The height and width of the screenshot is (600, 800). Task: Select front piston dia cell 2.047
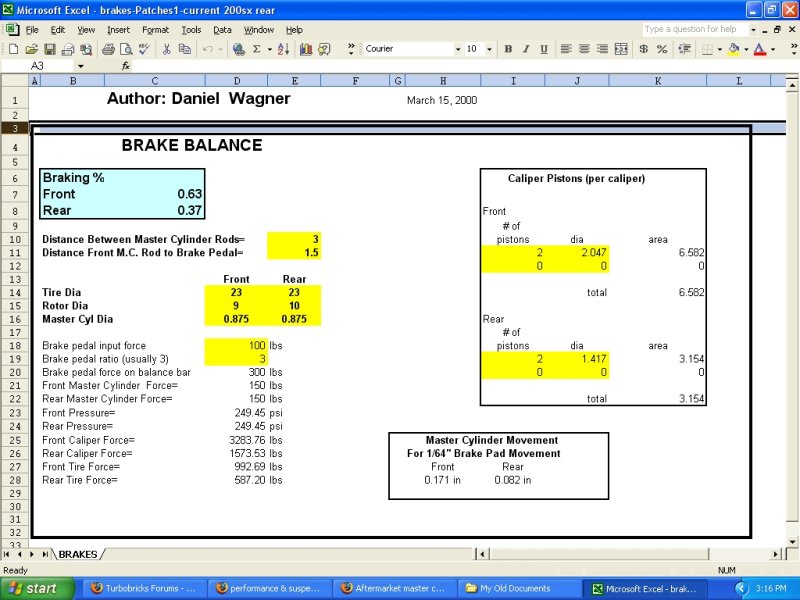[577, 253]
